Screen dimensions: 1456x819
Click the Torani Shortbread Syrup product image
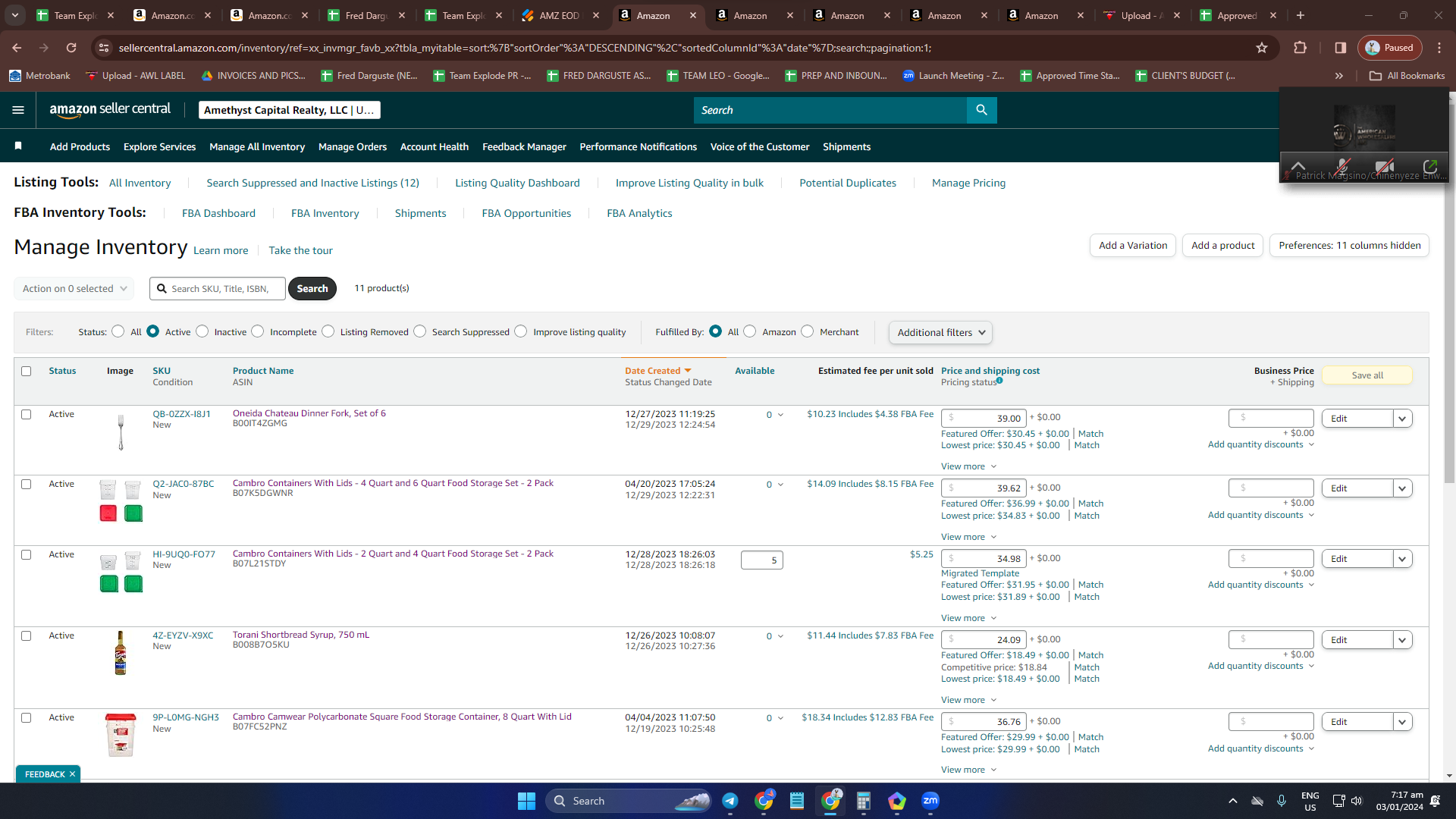click(x=120, y=653)
